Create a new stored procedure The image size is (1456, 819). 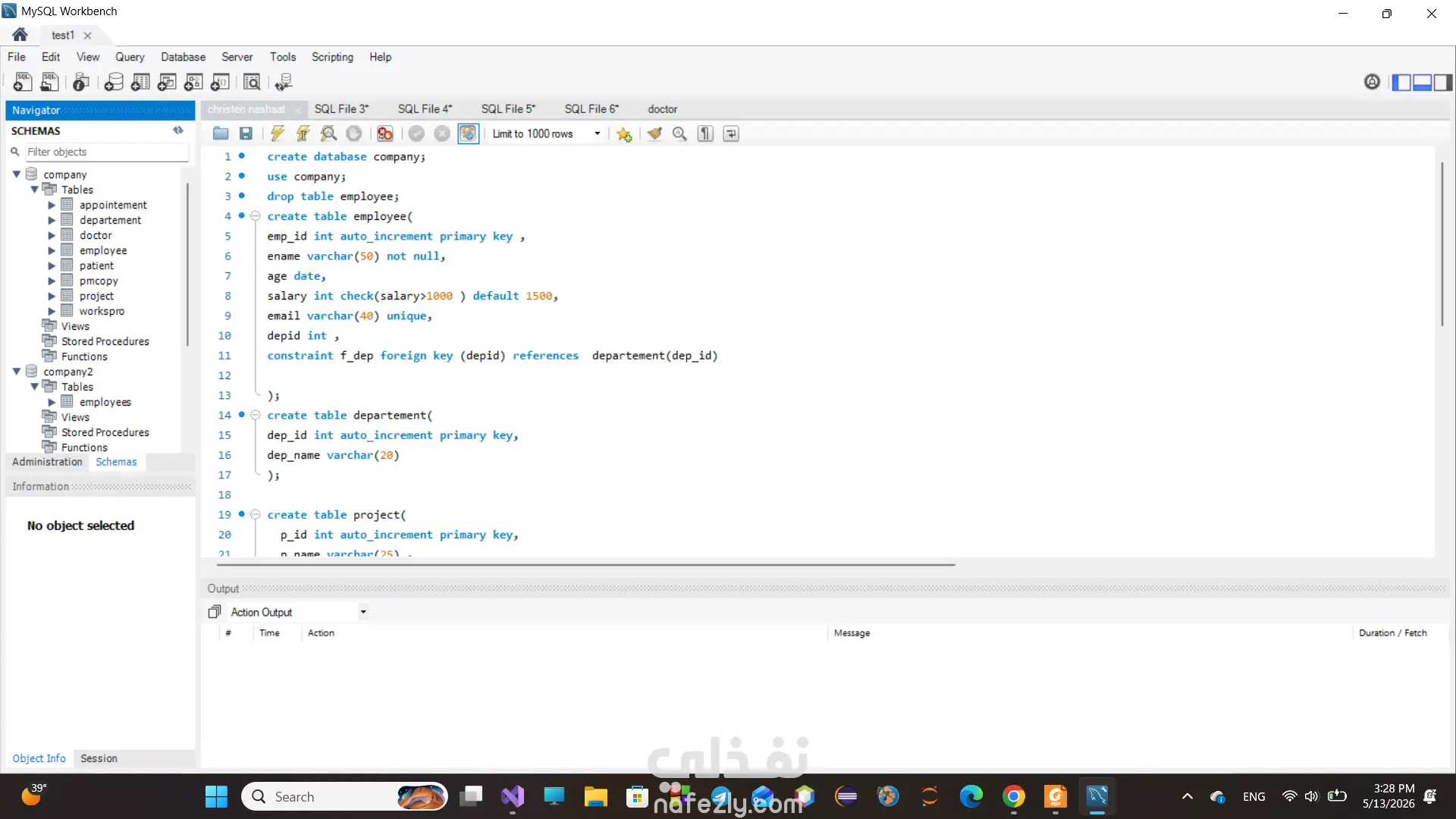click(x=193, y=82)
